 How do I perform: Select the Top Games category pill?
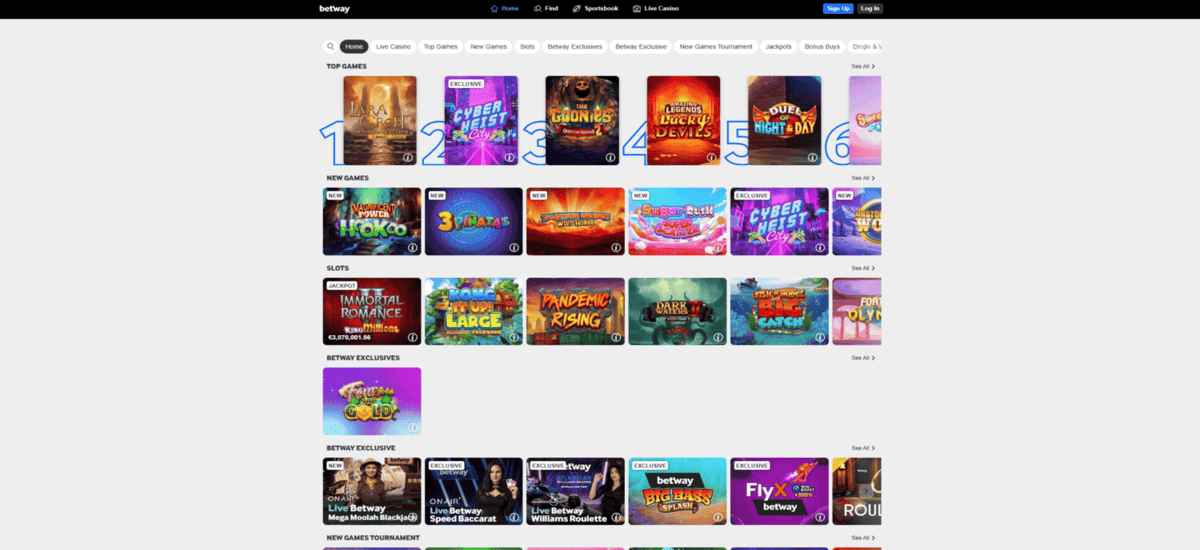[440, 46]
